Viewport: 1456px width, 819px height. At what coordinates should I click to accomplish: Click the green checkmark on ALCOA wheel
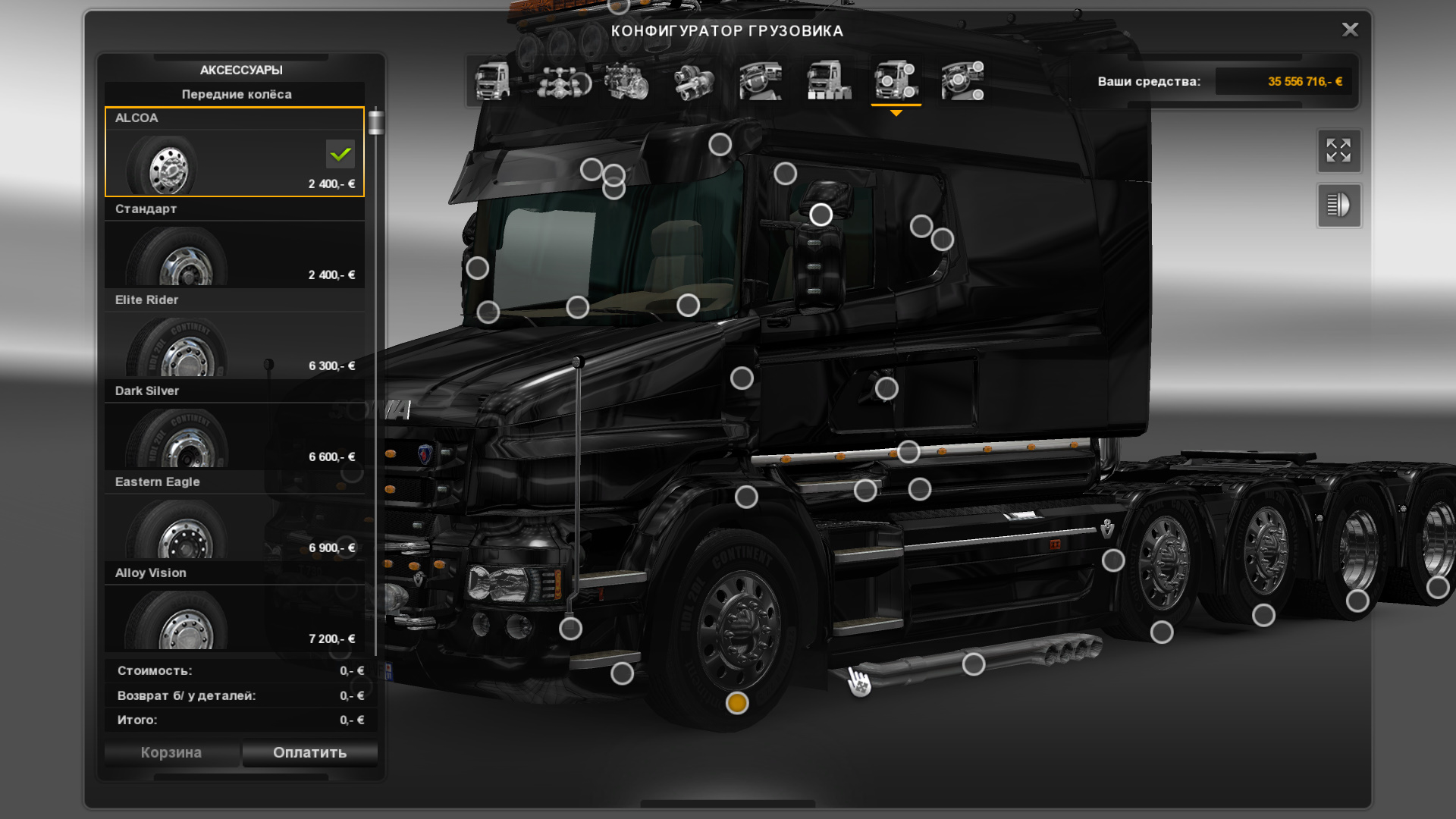[x=340, y=154]
